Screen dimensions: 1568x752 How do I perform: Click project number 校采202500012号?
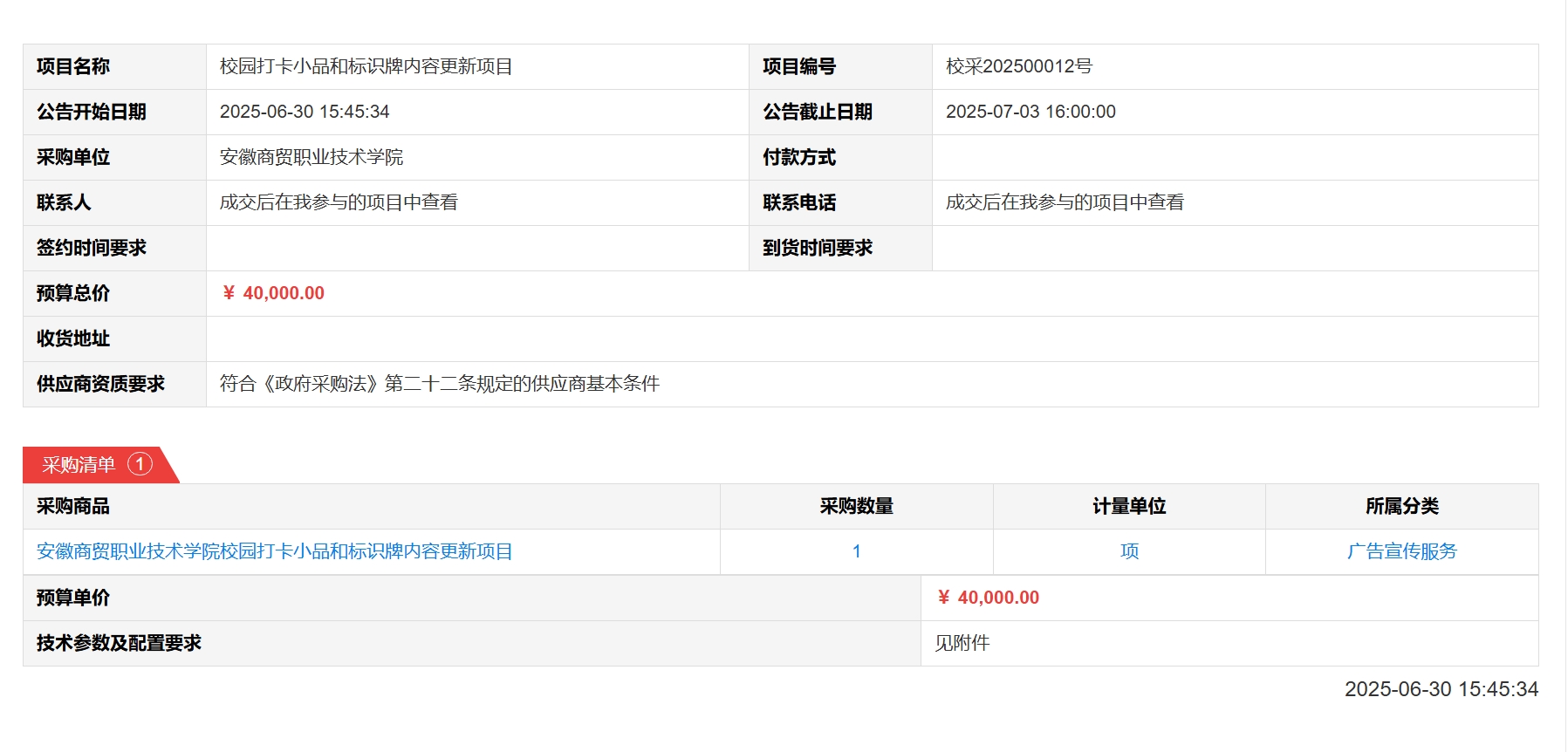pos(1018,66)
